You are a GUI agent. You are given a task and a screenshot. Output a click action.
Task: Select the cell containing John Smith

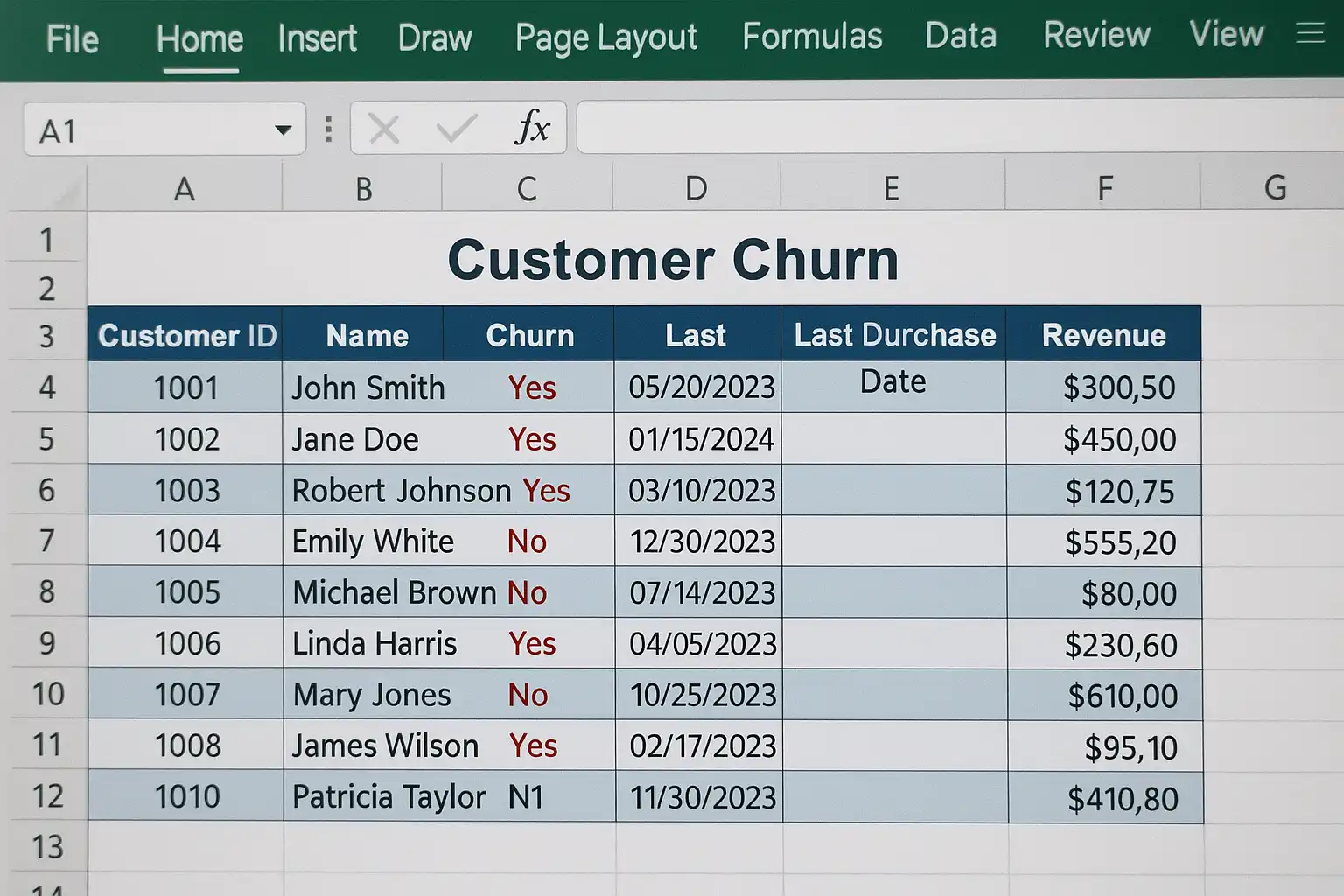367,388
